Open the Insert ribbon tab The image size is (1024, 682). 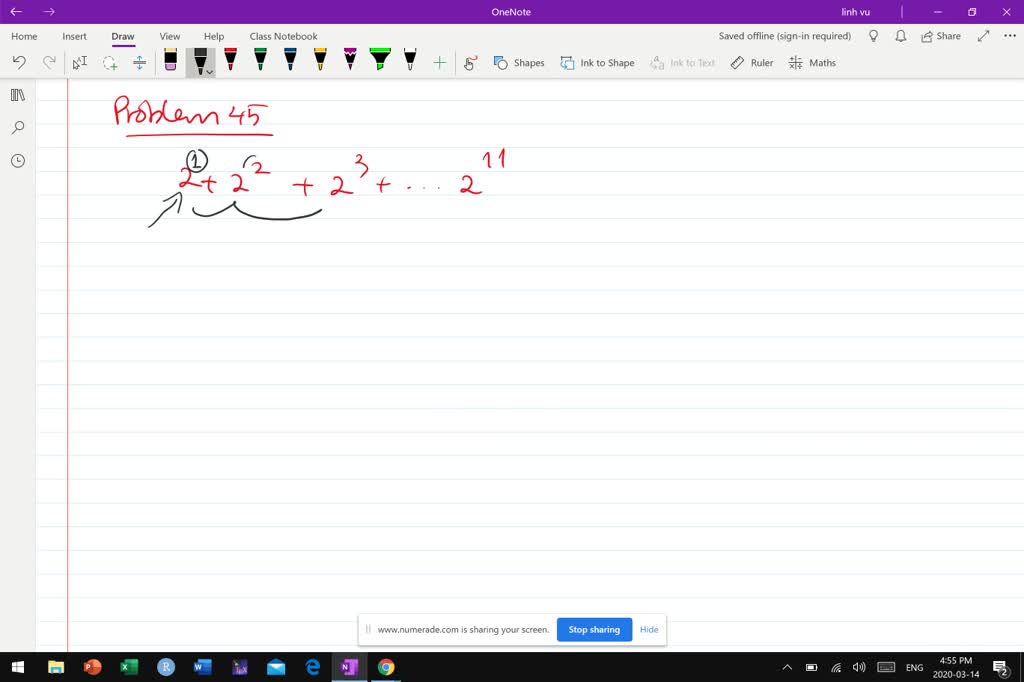[x=74, y=36]
